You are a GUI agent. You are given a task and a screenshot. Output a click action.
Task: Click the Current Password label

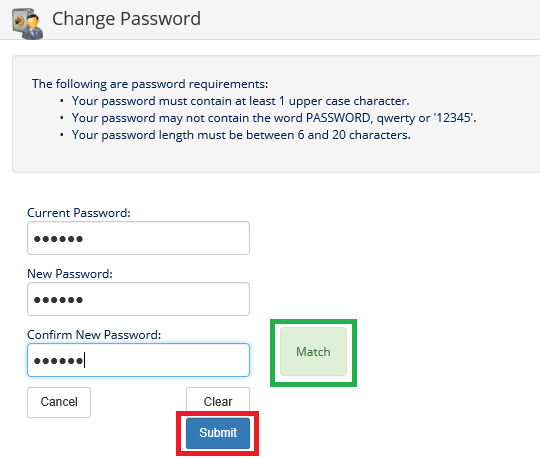pos(79,213)
